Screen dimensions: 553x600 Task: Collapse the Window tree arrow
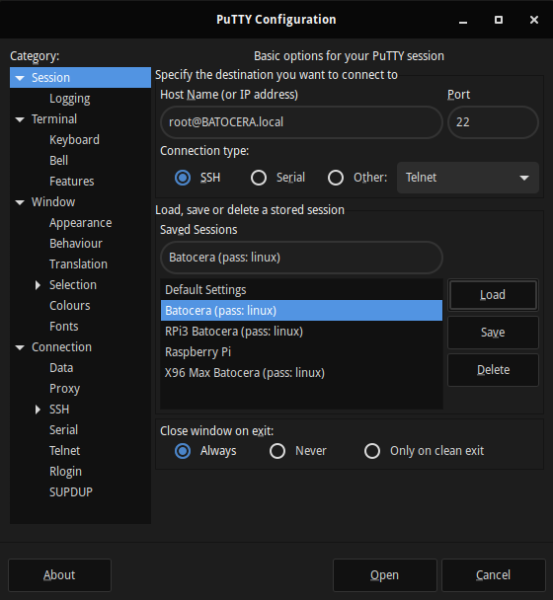coord(20,202)
